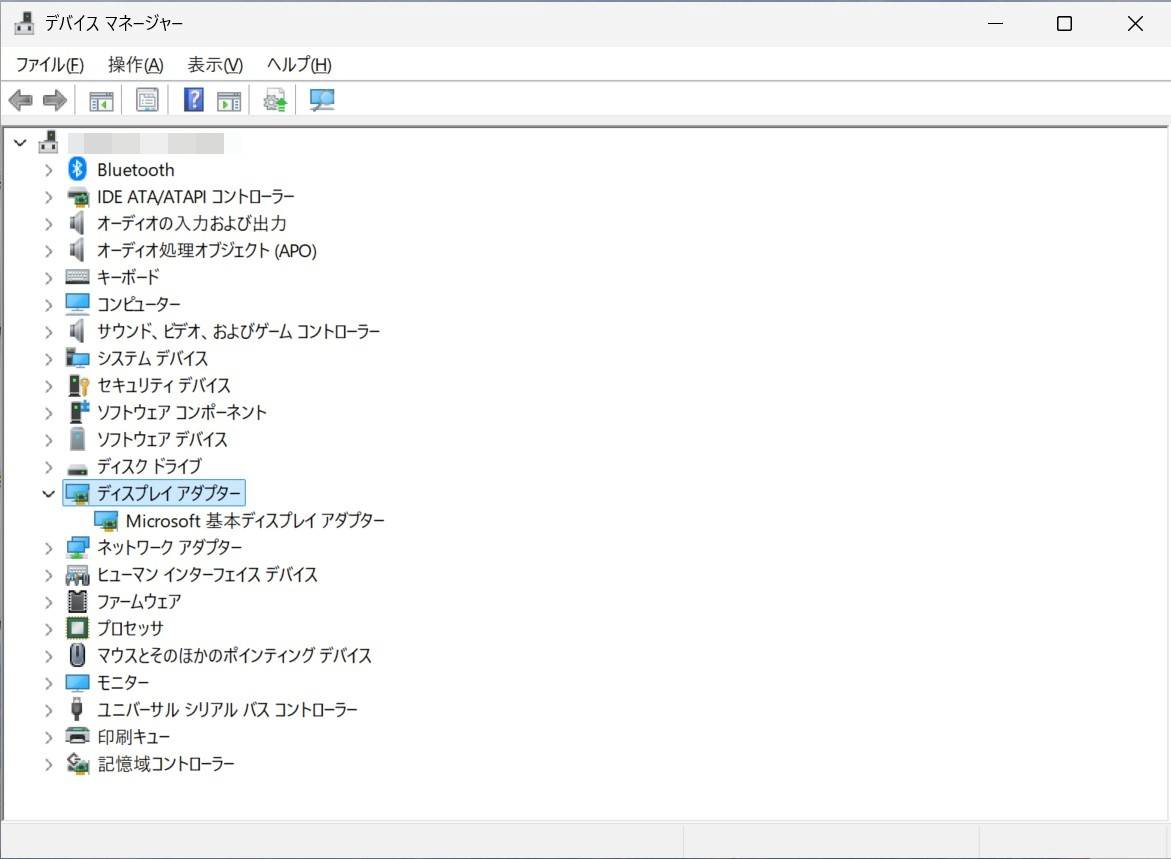
Task: Select マウスとそのほかのポインティング デバイス item
Action: (234, 655)
